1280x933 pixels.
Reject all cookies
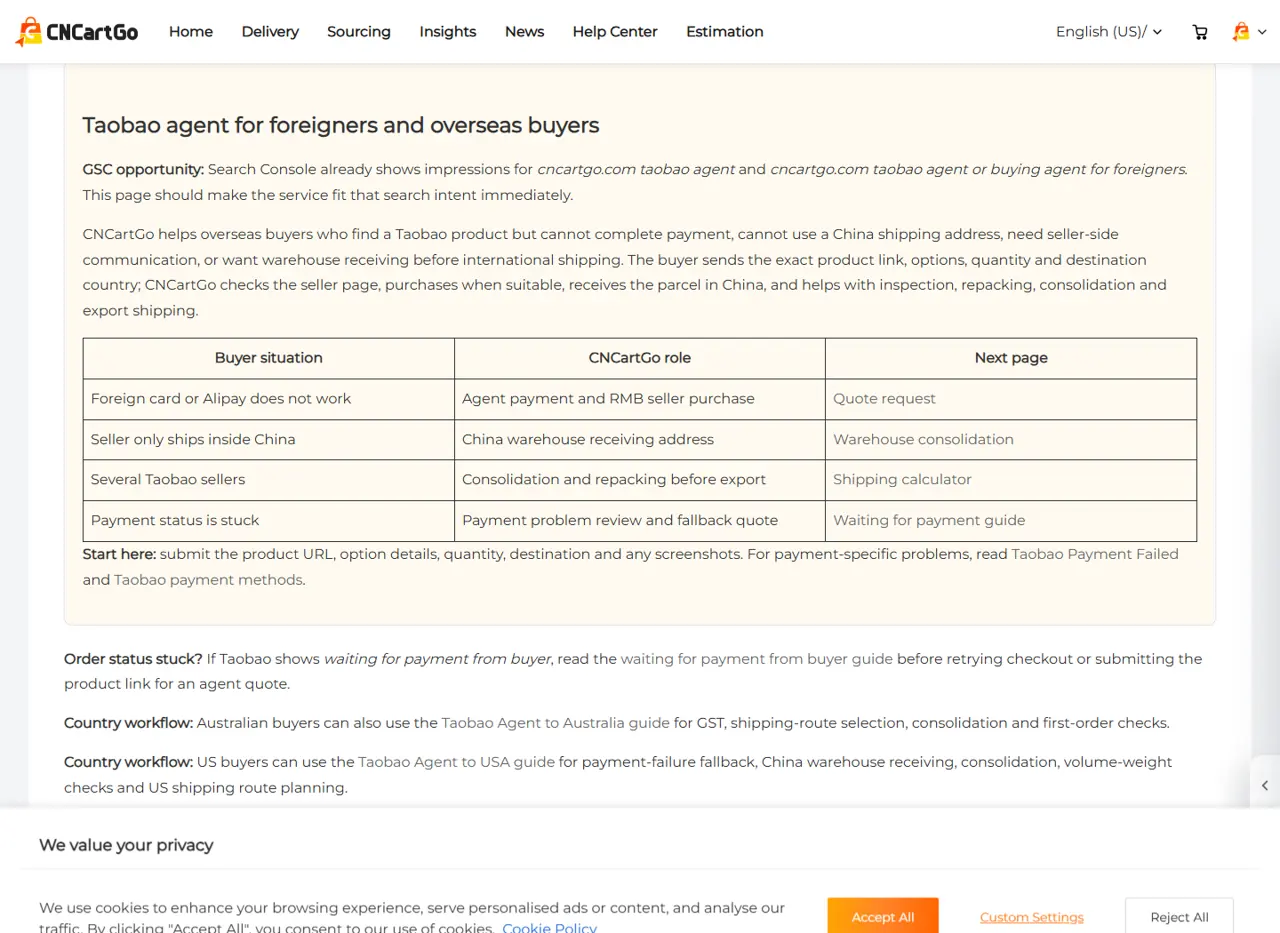click(x=1179, y=916)
